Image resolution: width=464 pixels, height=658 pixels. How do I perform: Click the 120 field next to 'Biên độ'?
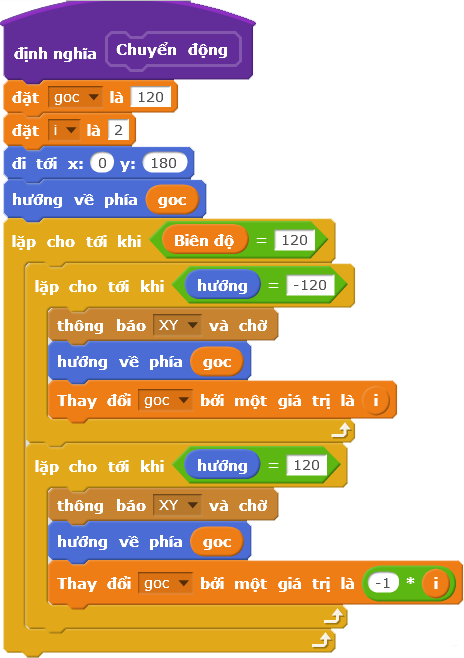click(295, 240)
